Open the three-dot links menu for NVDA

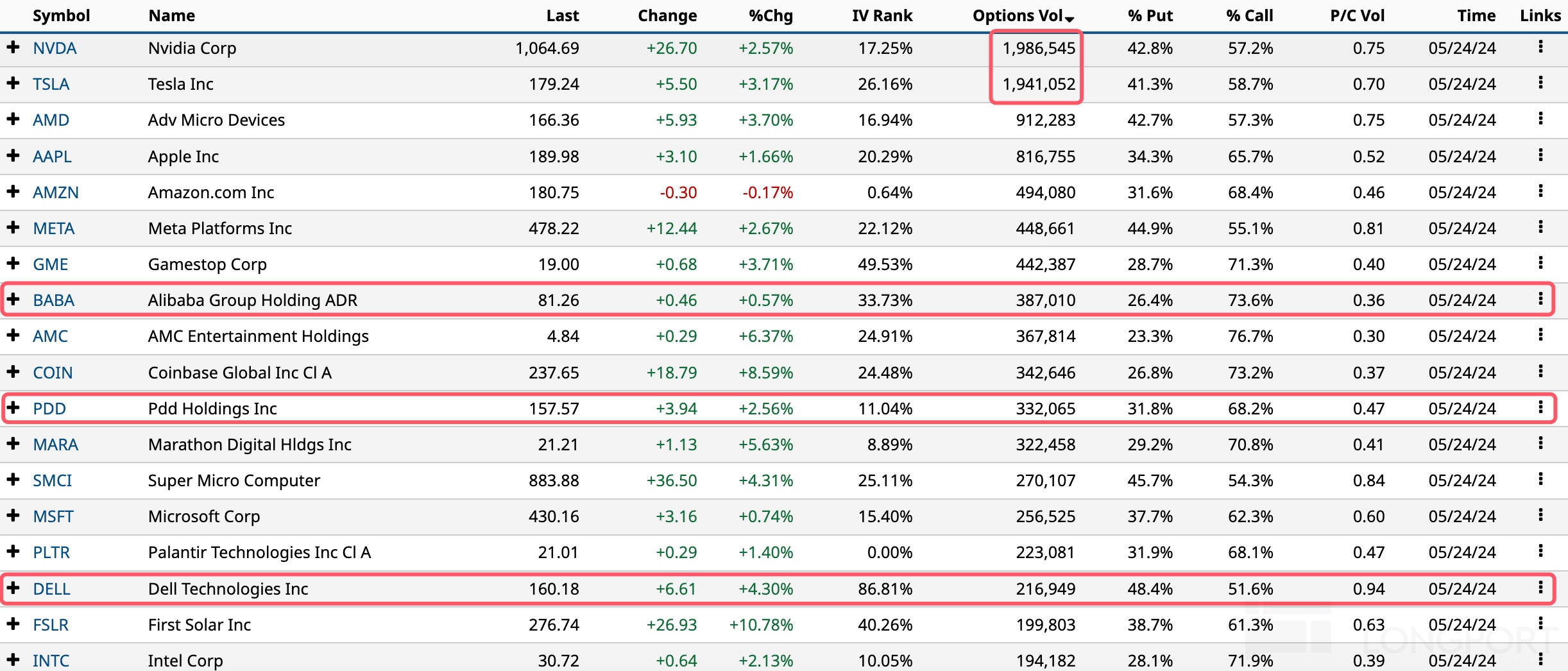click(1540, 47)
